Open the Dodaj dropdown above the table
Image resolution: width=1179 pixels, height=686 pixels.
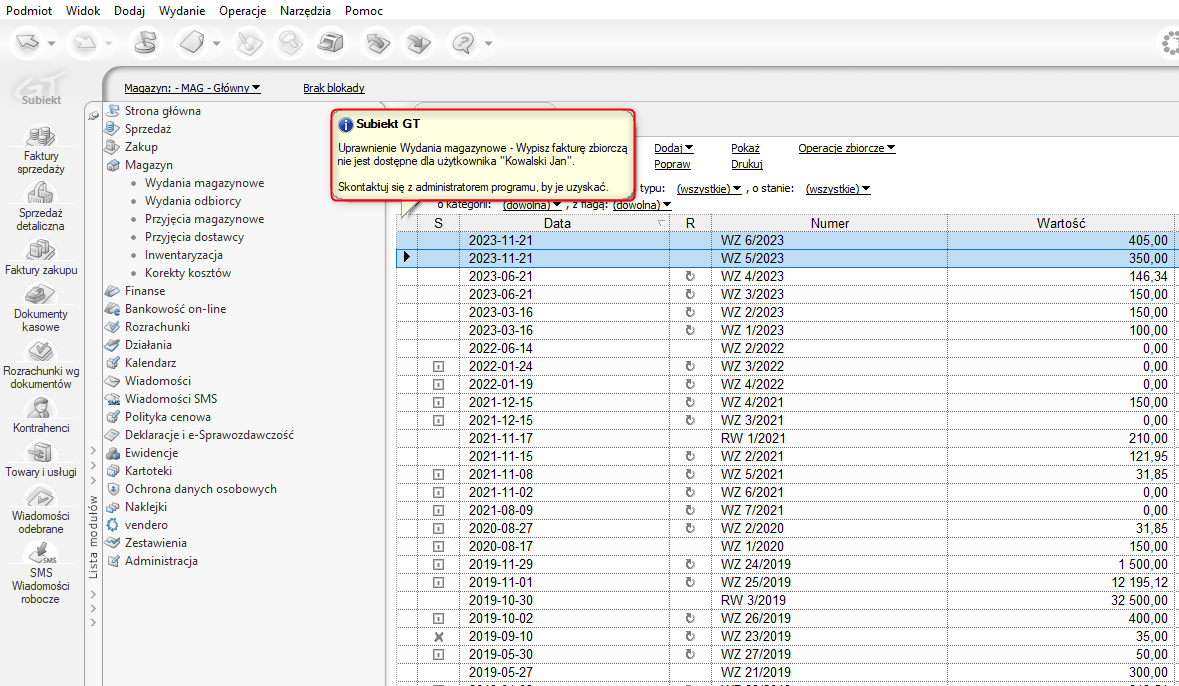[673, 148]
